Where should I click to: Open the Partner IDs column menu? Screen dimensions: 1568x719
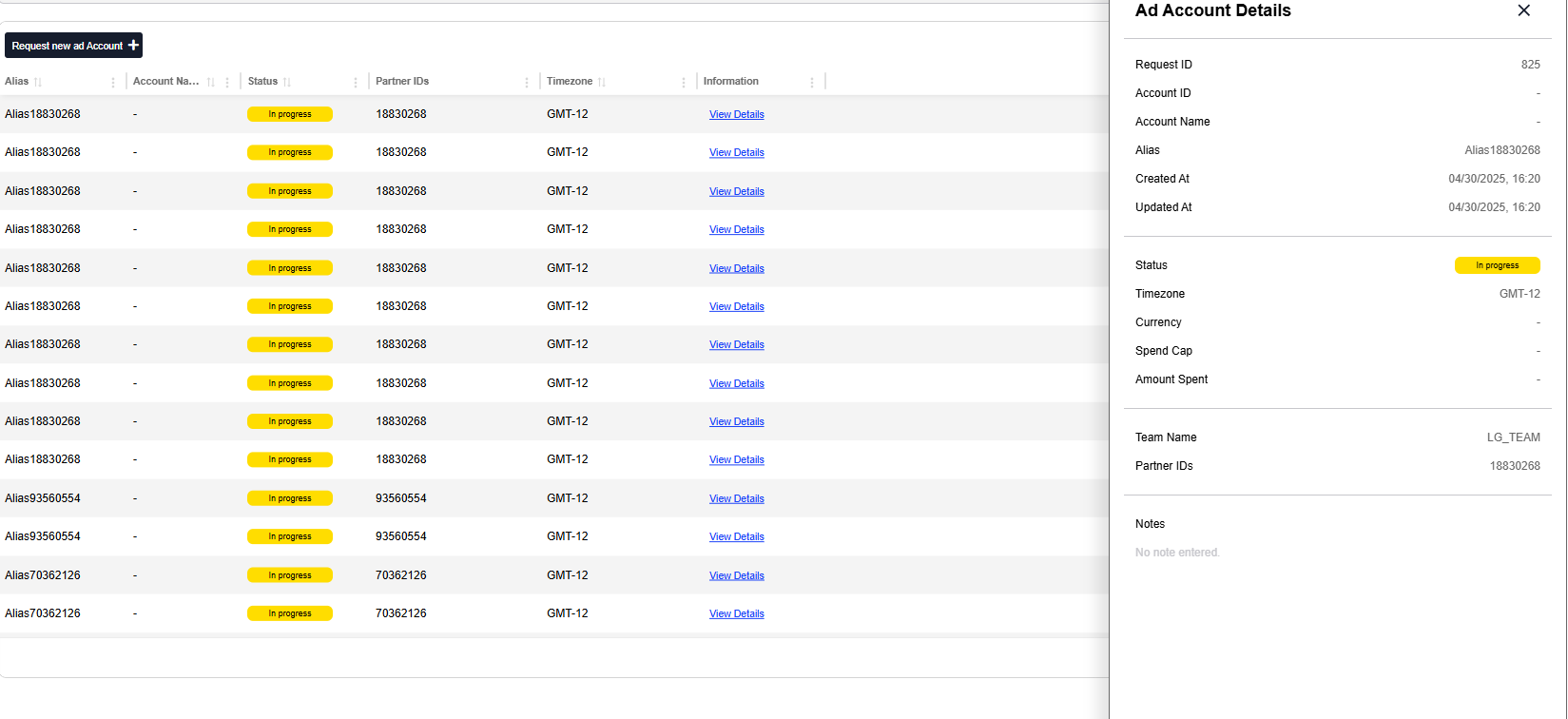(x=527, y=83)
